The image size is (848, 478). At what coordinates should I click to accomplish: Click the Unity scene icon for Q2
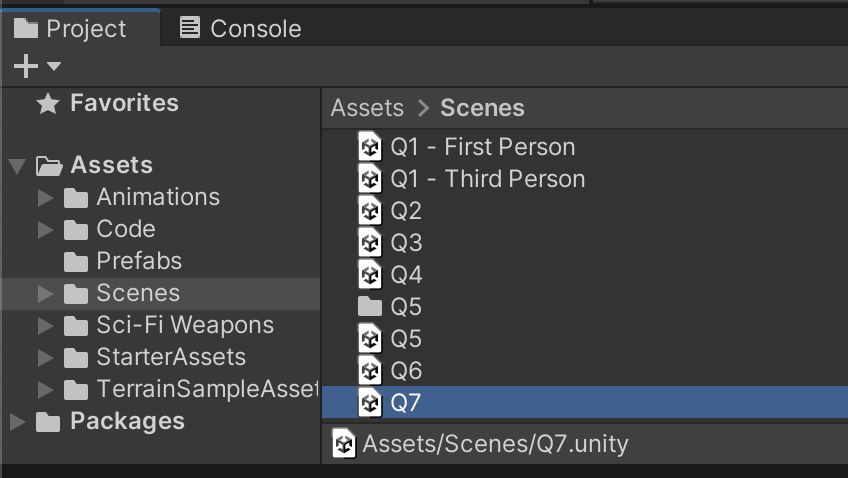click(x=370, y=211)
